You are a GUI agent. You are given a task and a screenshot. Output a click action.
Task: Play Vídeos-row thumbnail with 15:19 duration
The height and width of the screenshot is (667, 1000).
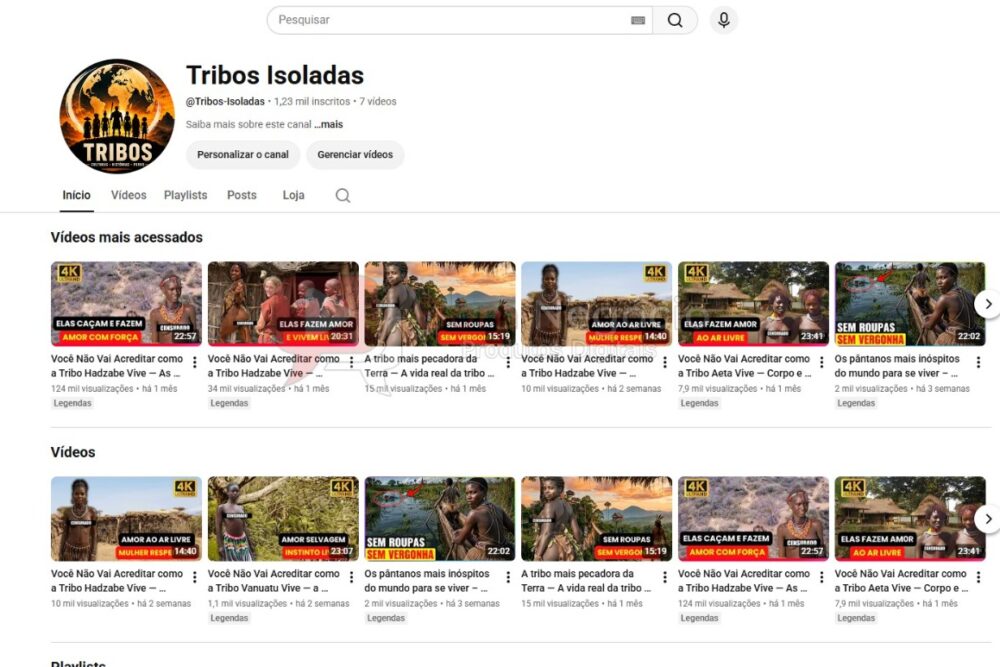click(x=596, y=519)
